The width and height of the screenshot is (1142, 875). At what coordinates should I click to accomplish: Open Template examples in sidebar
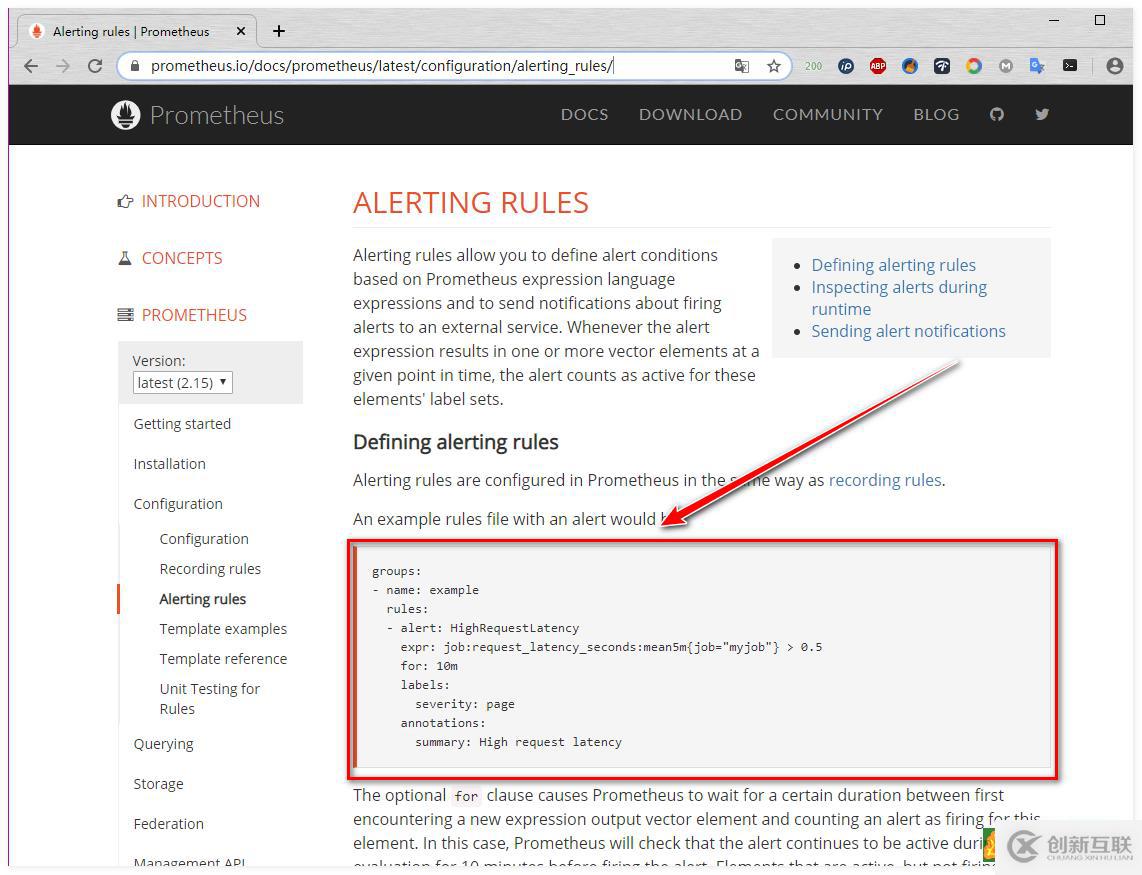[x=223, y=629]
